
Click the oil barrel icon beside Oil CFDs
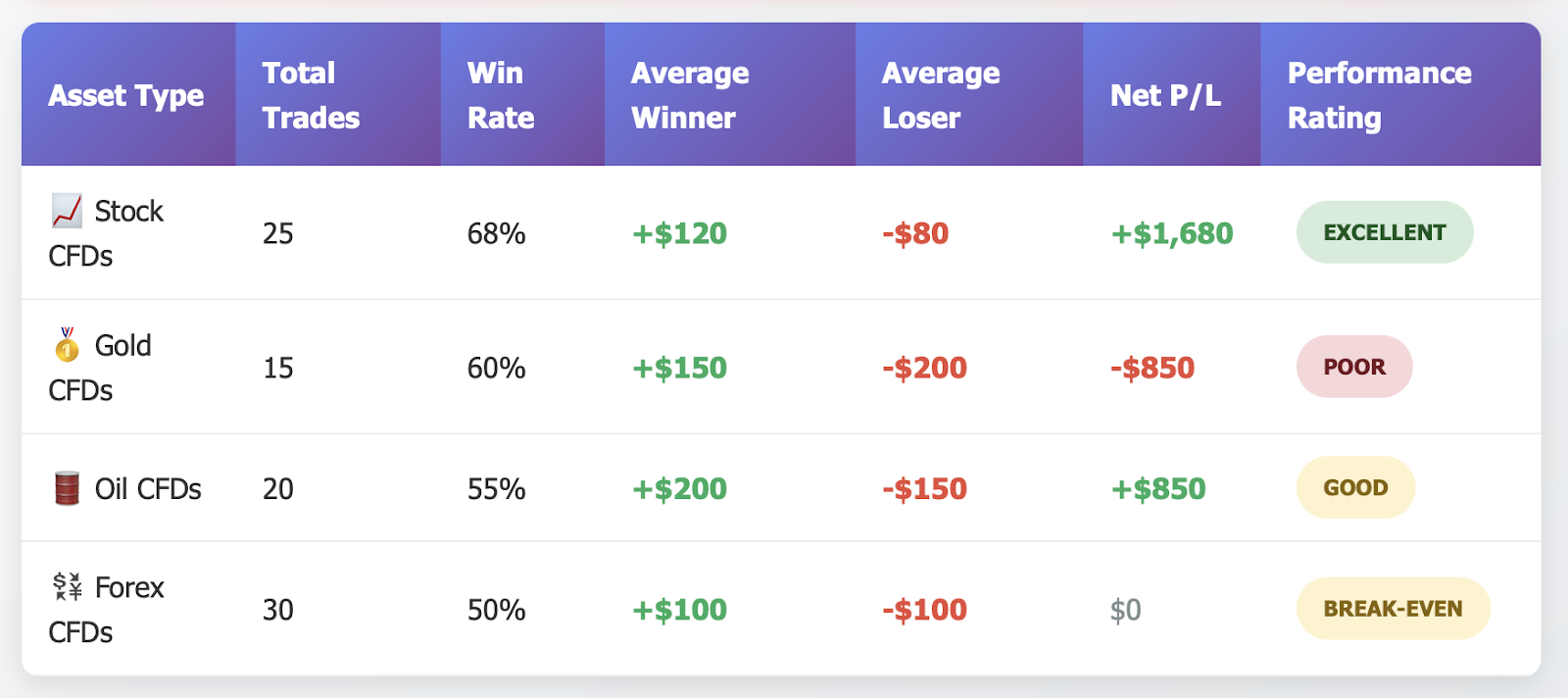(x=67, y=488)
